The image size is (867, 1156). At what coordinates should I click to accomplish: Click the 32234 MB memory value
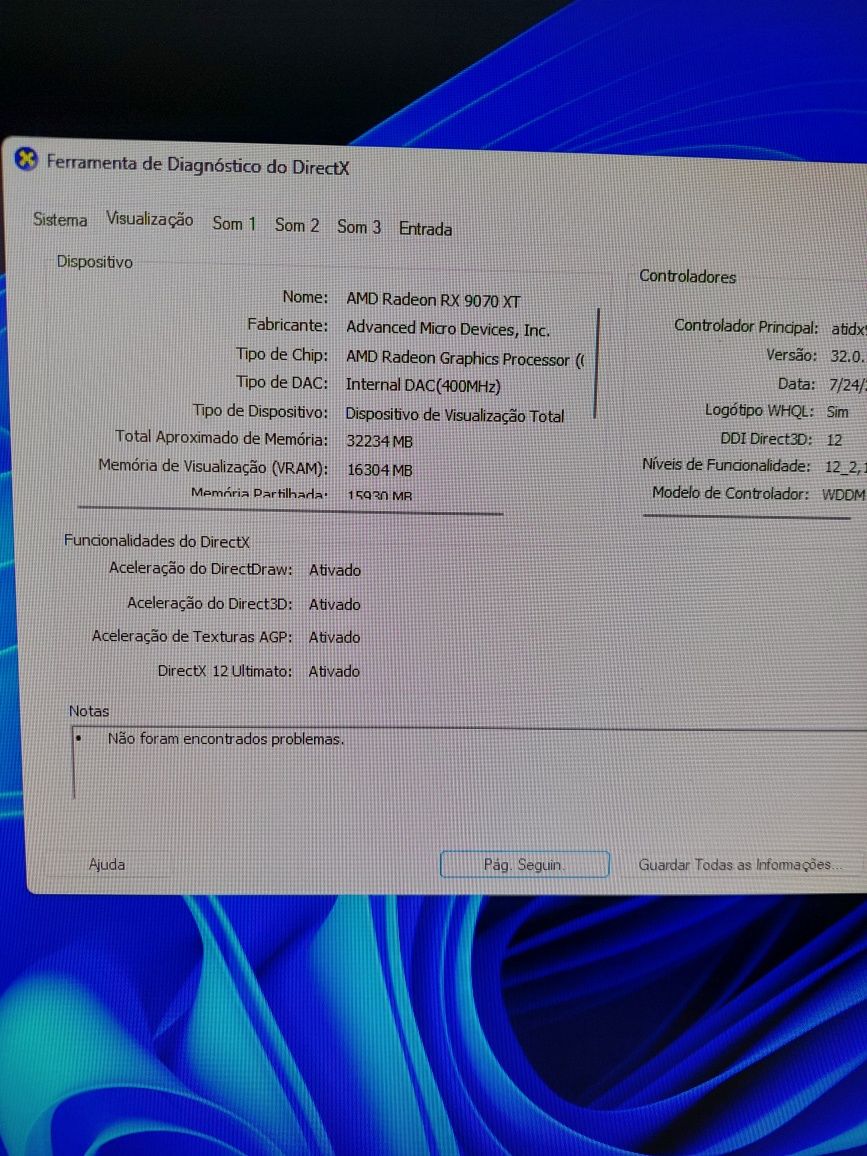point(380,442)
